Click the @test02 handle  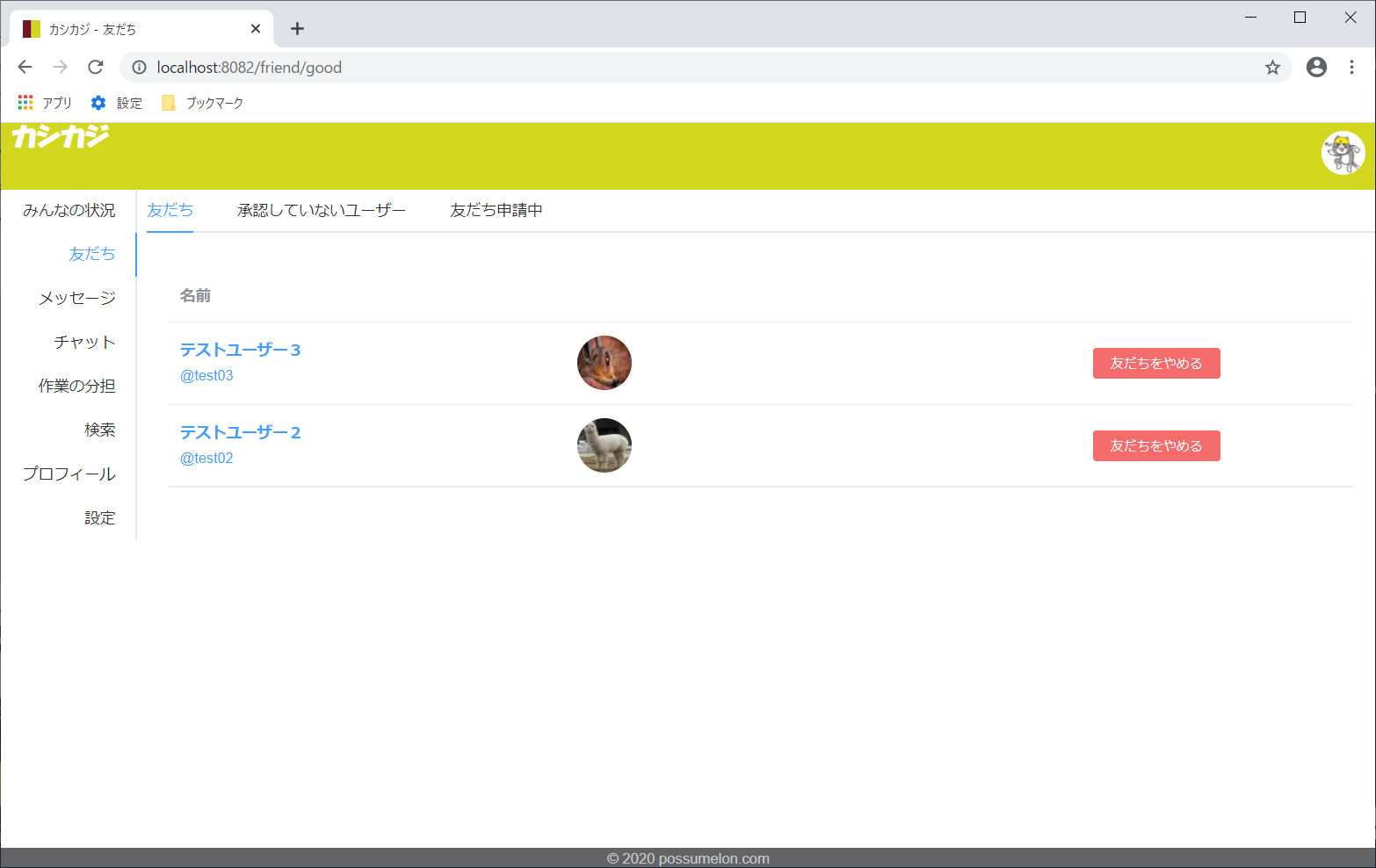coord(206,458)
